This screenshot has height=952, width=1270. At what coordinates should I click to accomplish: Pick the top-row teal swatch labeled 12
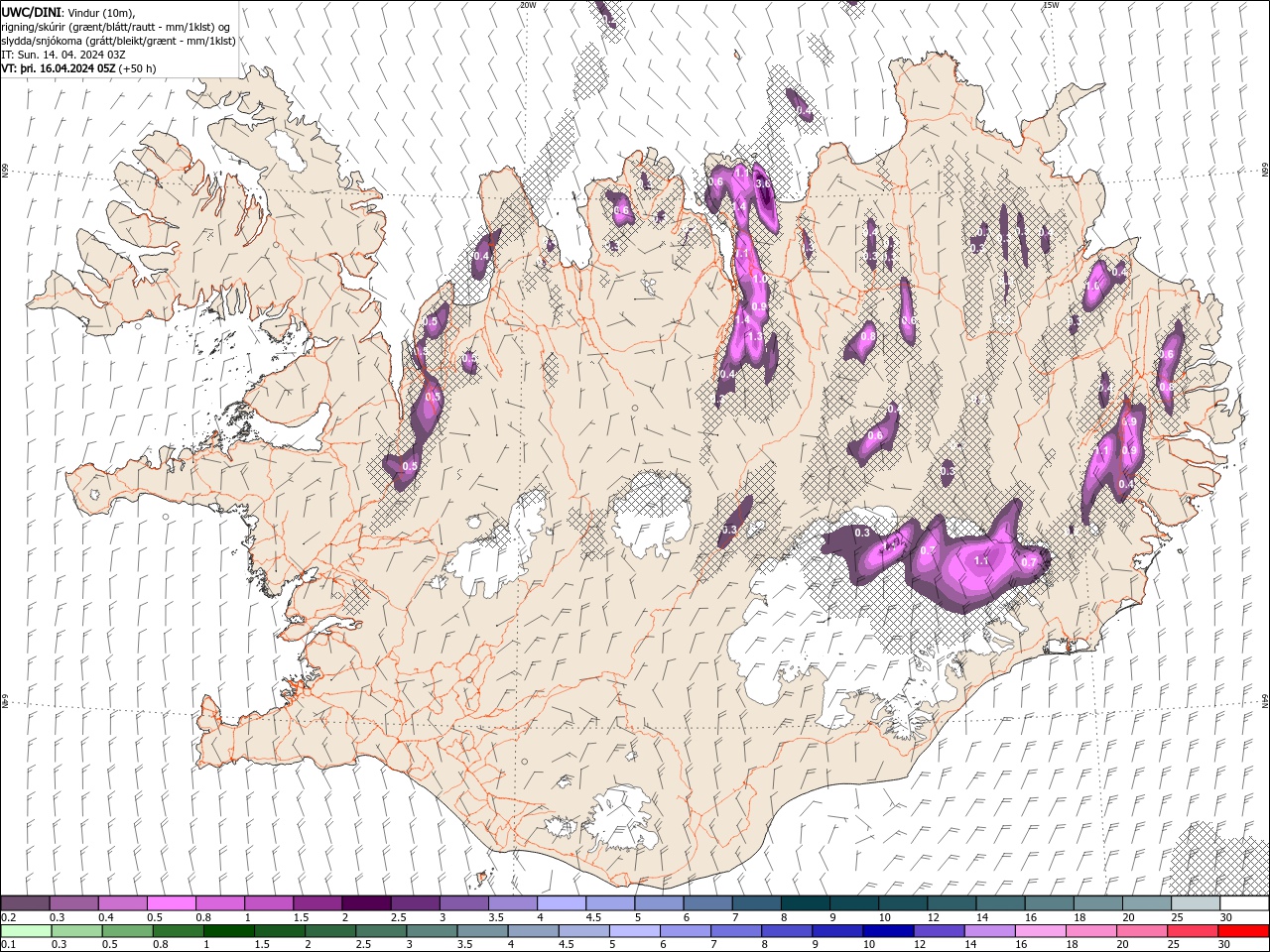pos(952,903)
